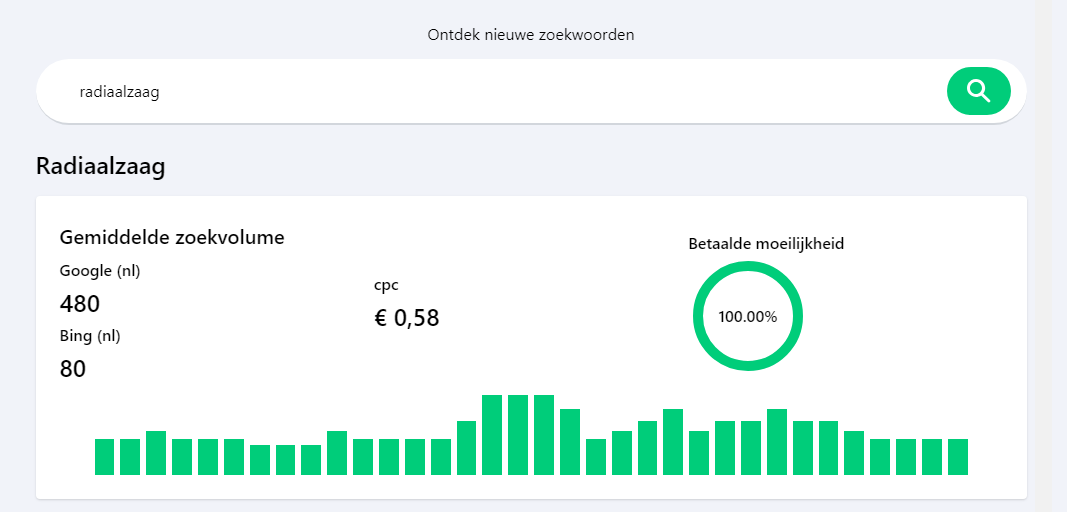Click the second-to-last bar of the chart

coord(932,457)
